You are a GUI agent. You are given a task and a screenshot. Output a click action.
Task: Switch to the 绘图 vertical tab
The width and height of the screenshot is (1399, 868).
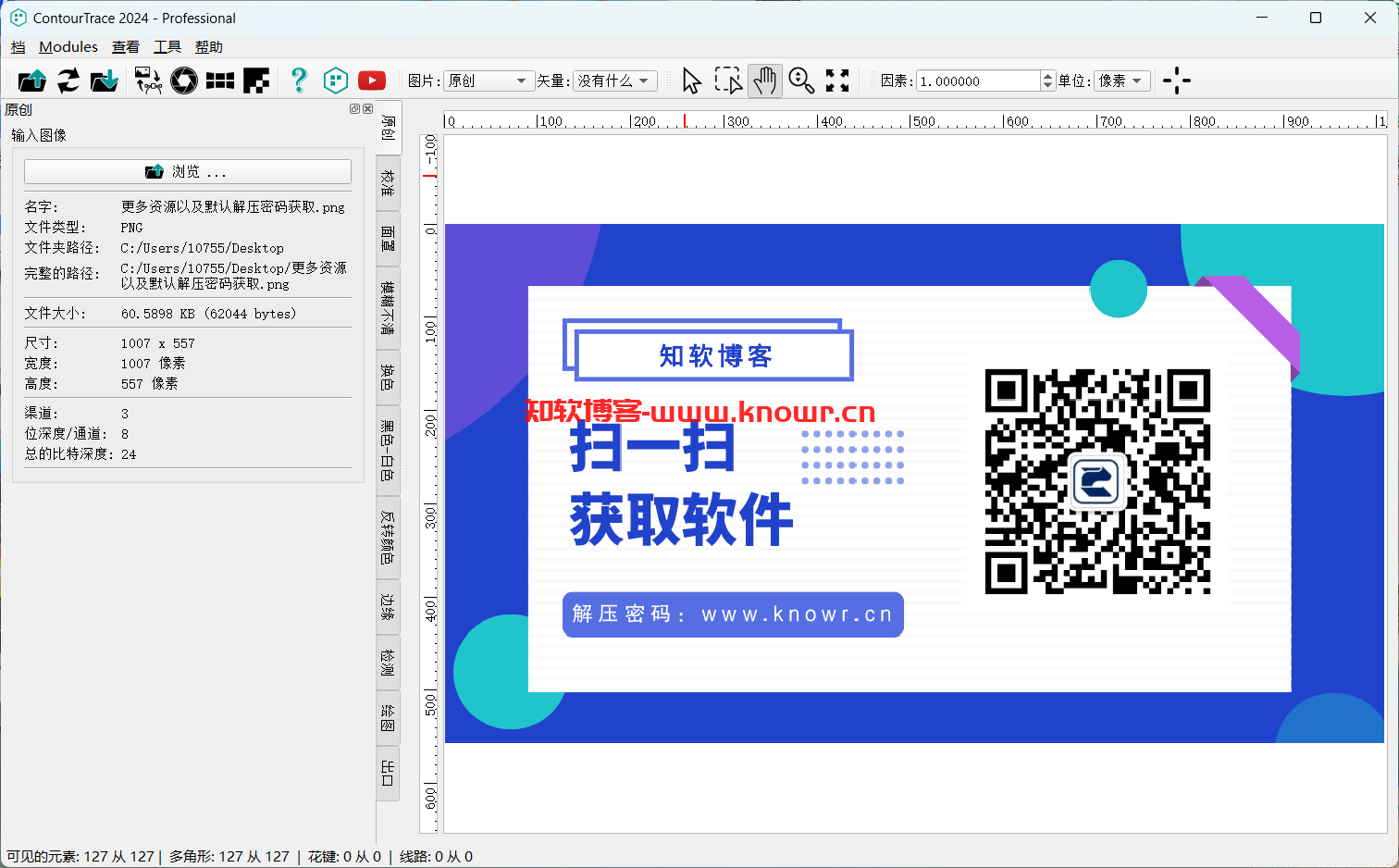(389, 718)
